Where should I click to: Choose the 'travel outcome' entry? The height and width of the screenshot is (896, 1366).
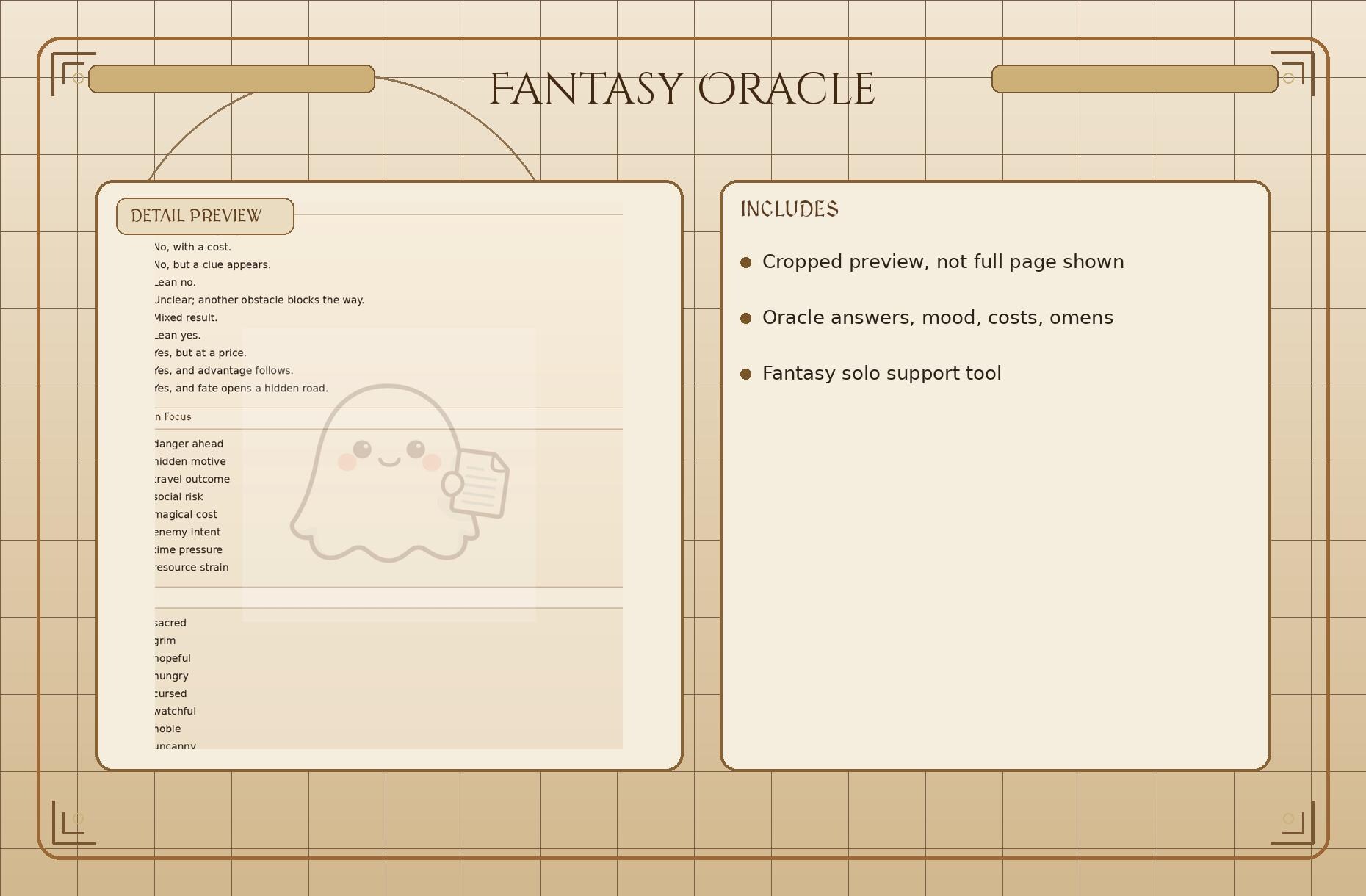(192, 479)
